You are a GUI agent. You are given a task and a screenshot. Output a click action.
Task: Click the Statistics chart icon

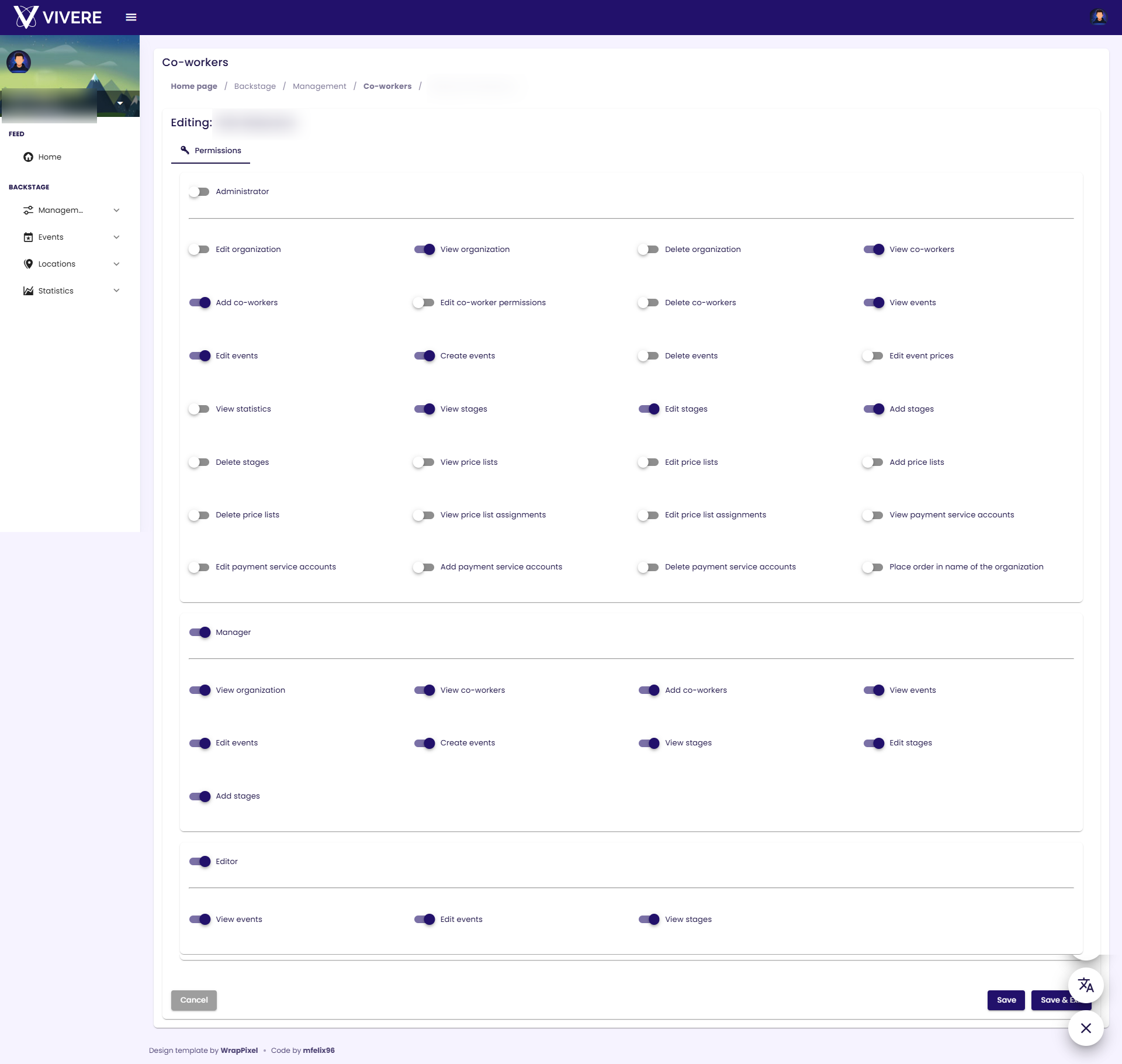[28, 291]
